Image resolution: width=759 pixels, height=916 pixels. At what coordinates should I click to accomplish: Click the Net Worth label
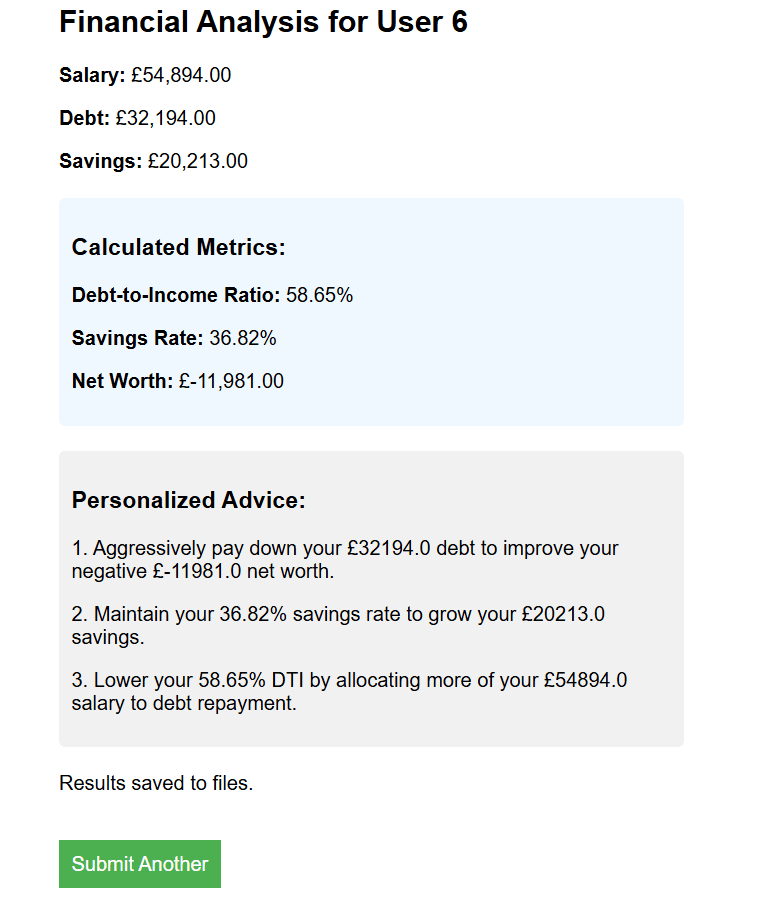click(x=122, y=381)
